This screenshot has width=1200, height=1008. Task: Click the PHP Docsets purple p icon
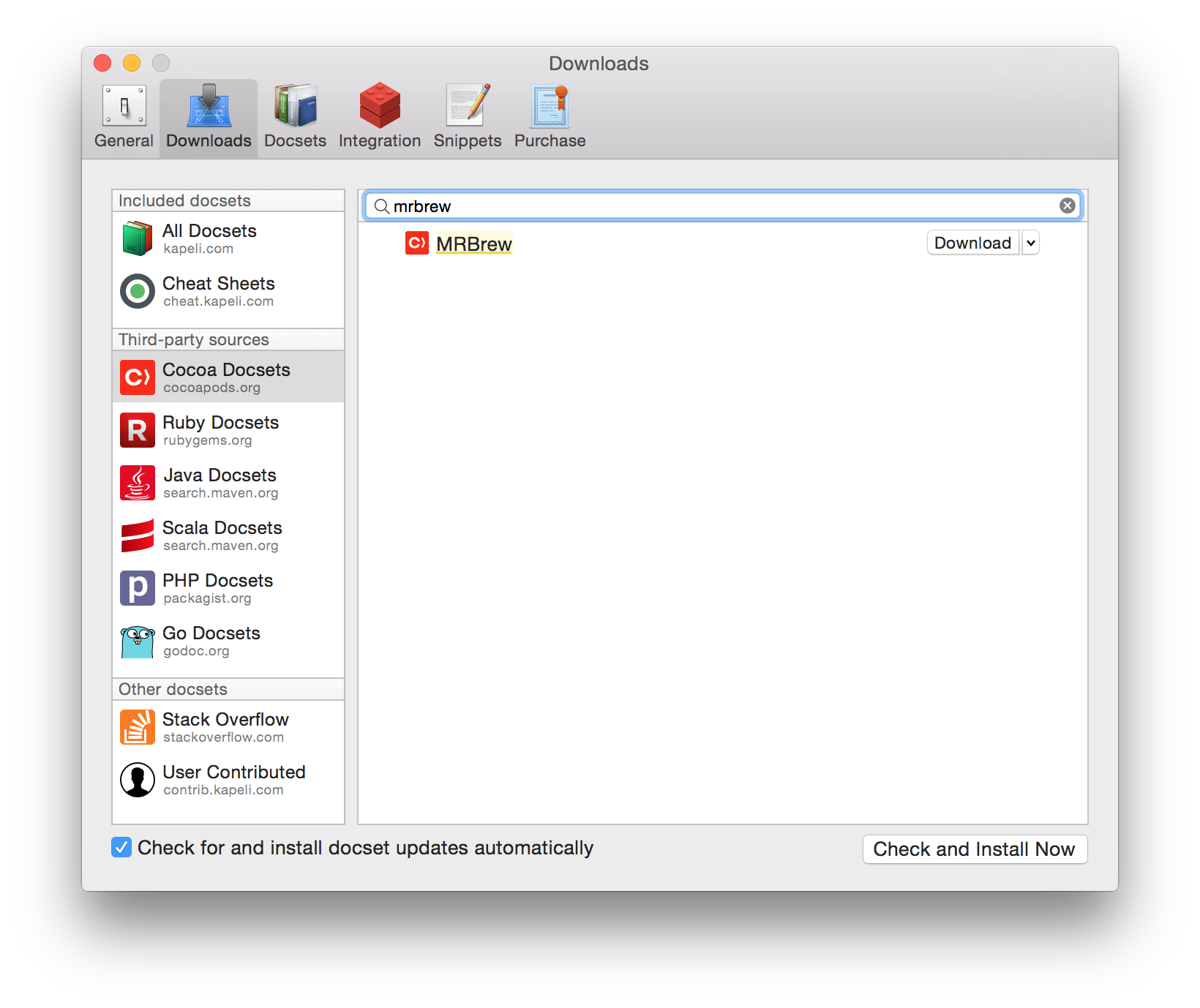point(138,588)
